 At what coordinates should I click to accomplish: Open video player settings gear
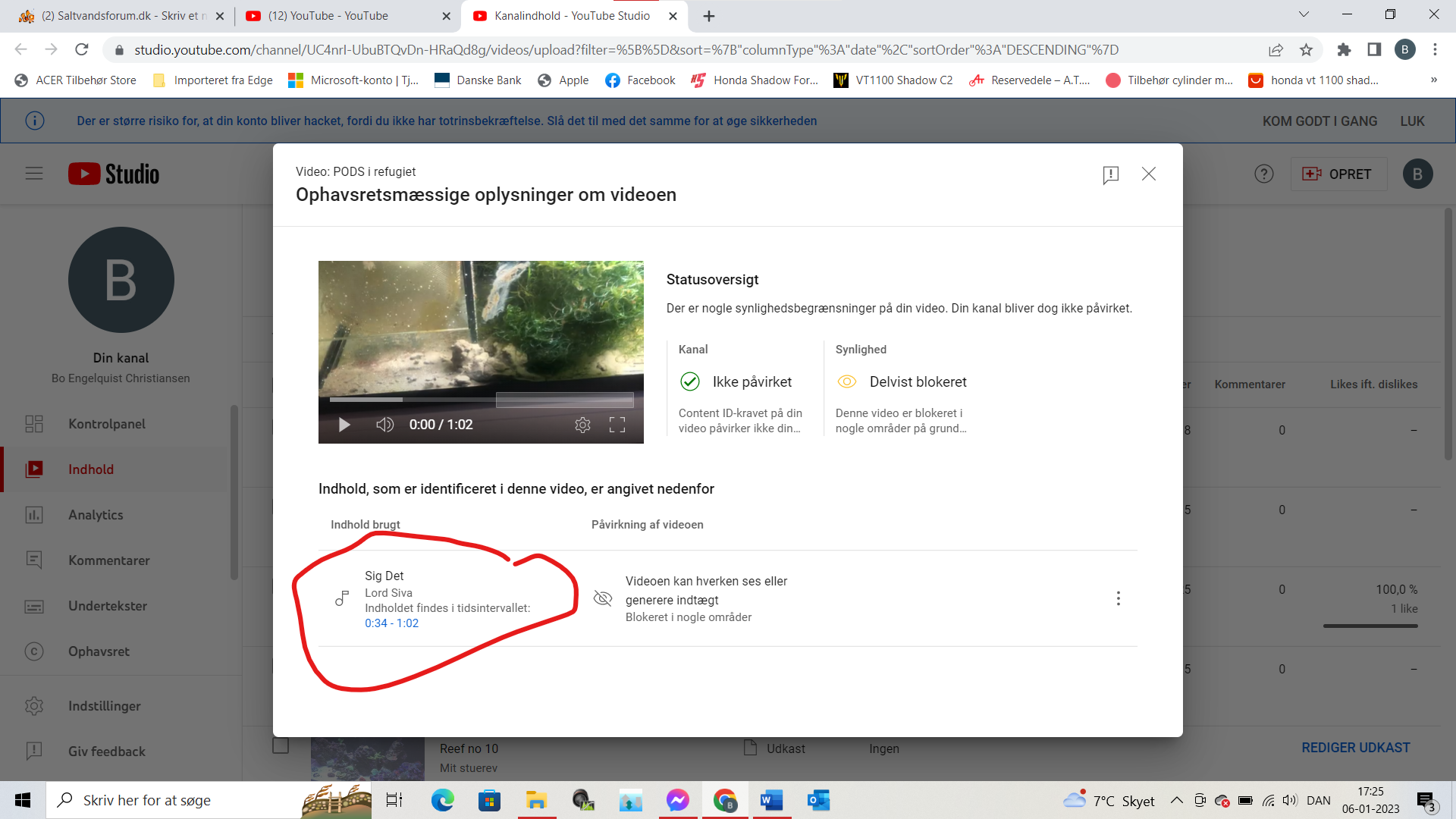[582, 425]
